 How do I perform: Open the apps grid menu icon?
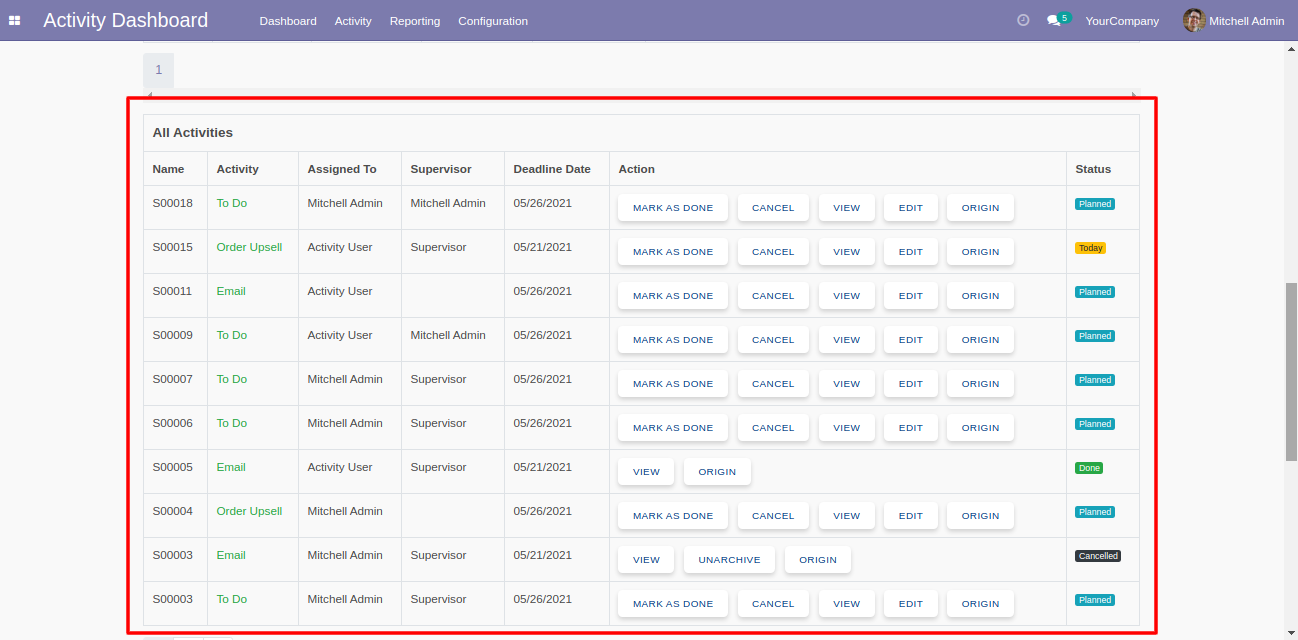(15, 20)
